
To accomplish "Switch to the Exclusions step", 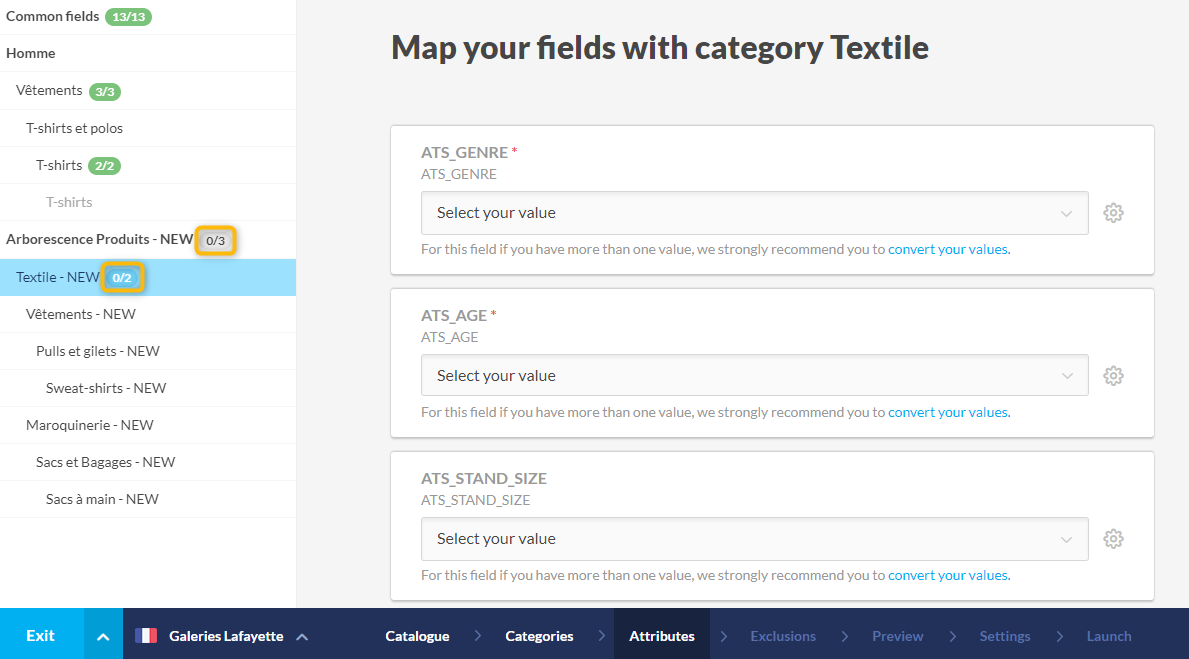I will 782,636.
